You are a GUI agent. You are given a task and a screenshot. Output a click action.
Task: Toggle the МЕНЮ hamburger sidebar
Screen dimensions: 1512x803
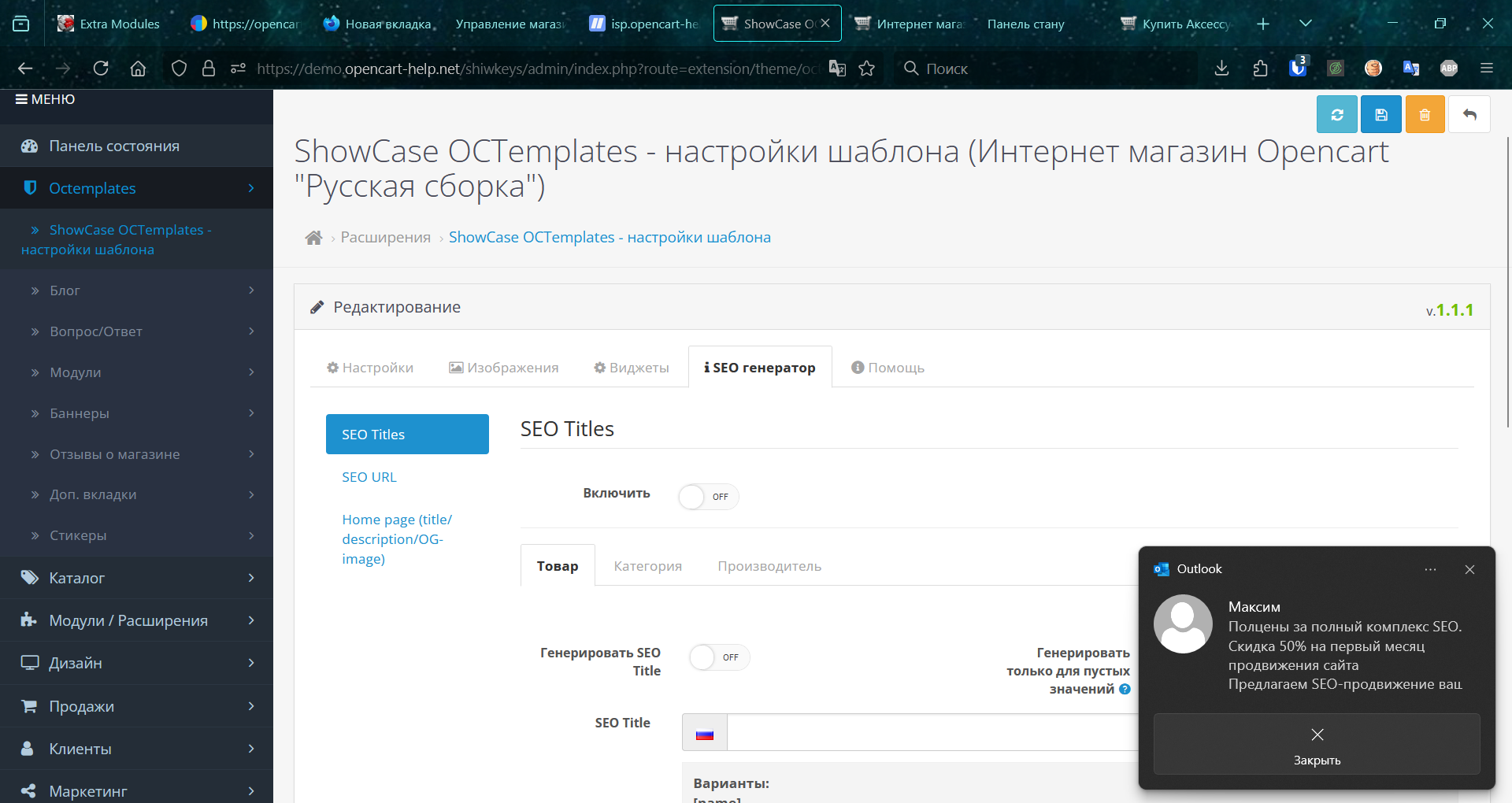(x=45, y=99)
